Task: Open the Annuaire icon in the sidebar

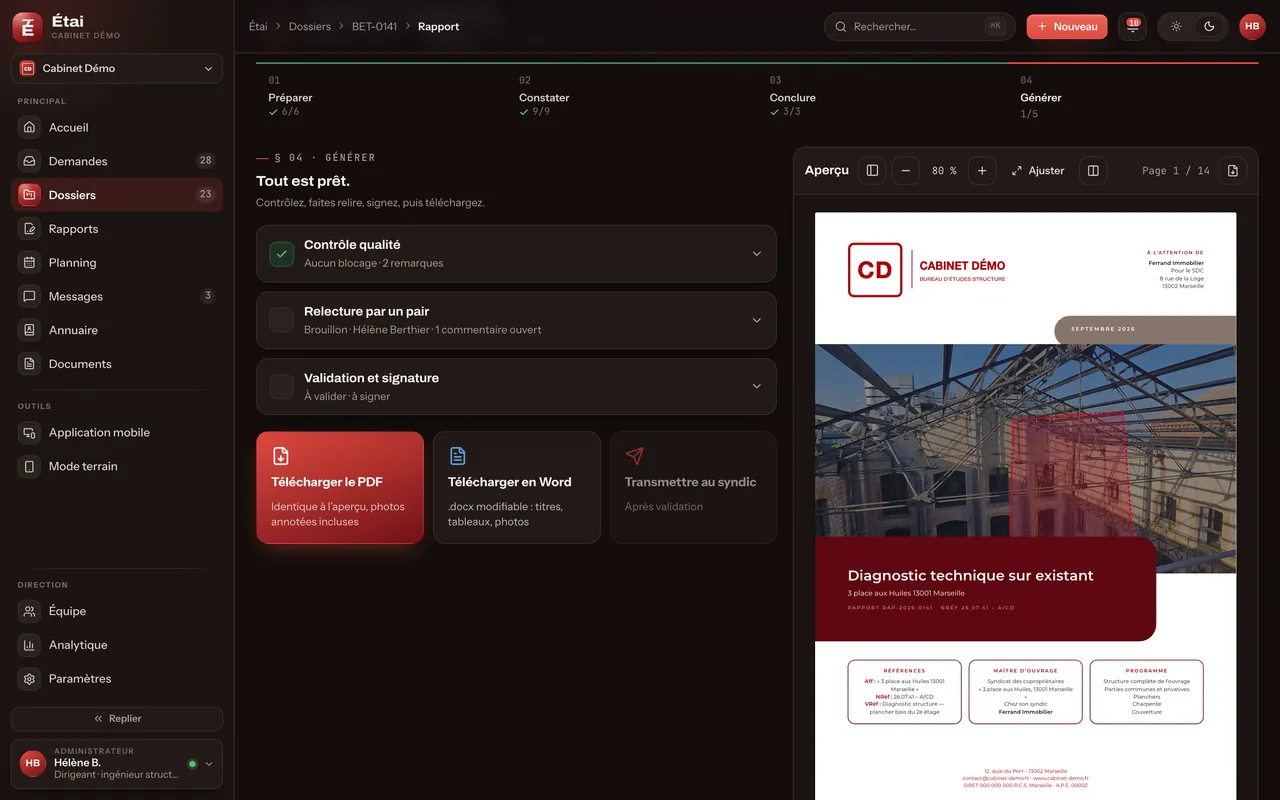Action: [x=30, y=330]
